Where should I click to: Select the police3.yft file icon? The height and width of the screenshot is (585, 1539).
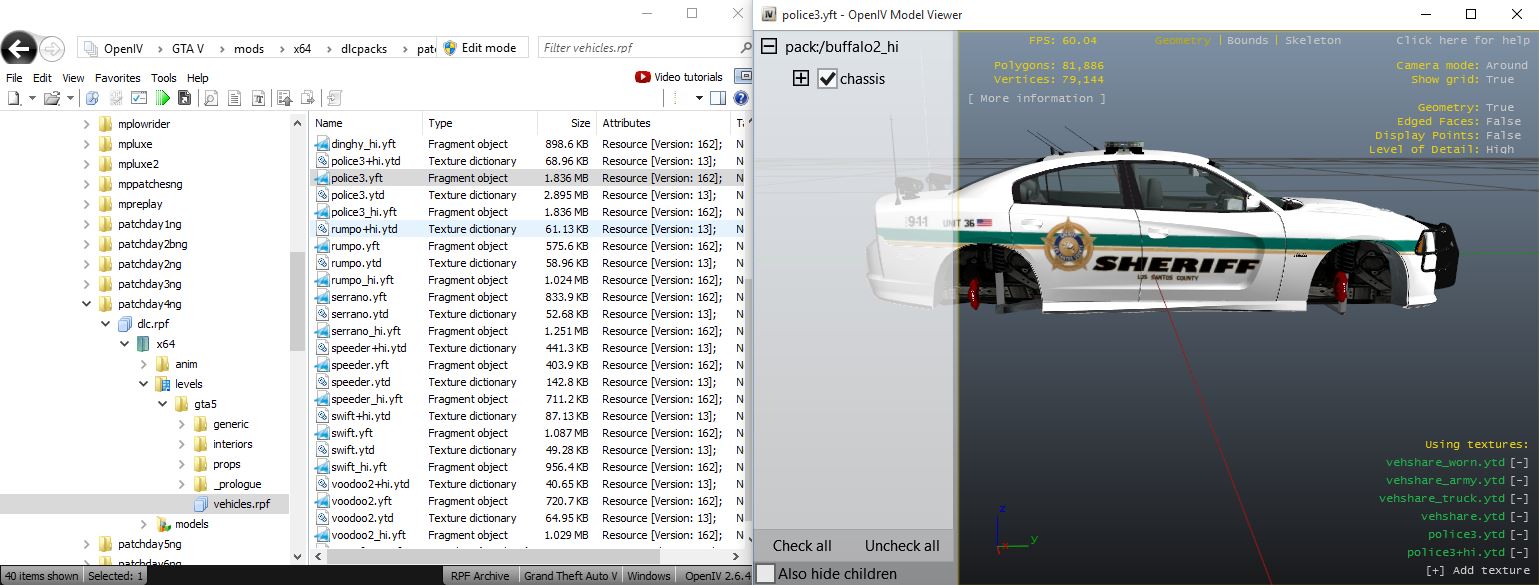[322, 178]
